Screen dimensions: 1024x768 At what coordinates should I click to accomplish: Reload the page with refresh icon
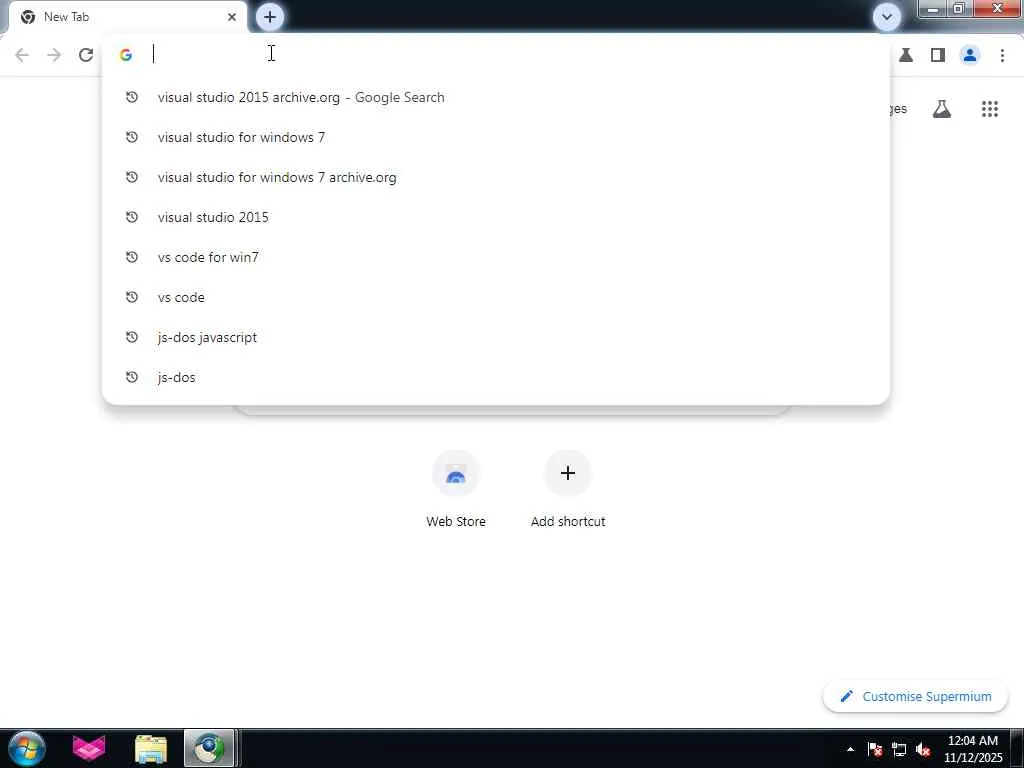tap(86, 55)
